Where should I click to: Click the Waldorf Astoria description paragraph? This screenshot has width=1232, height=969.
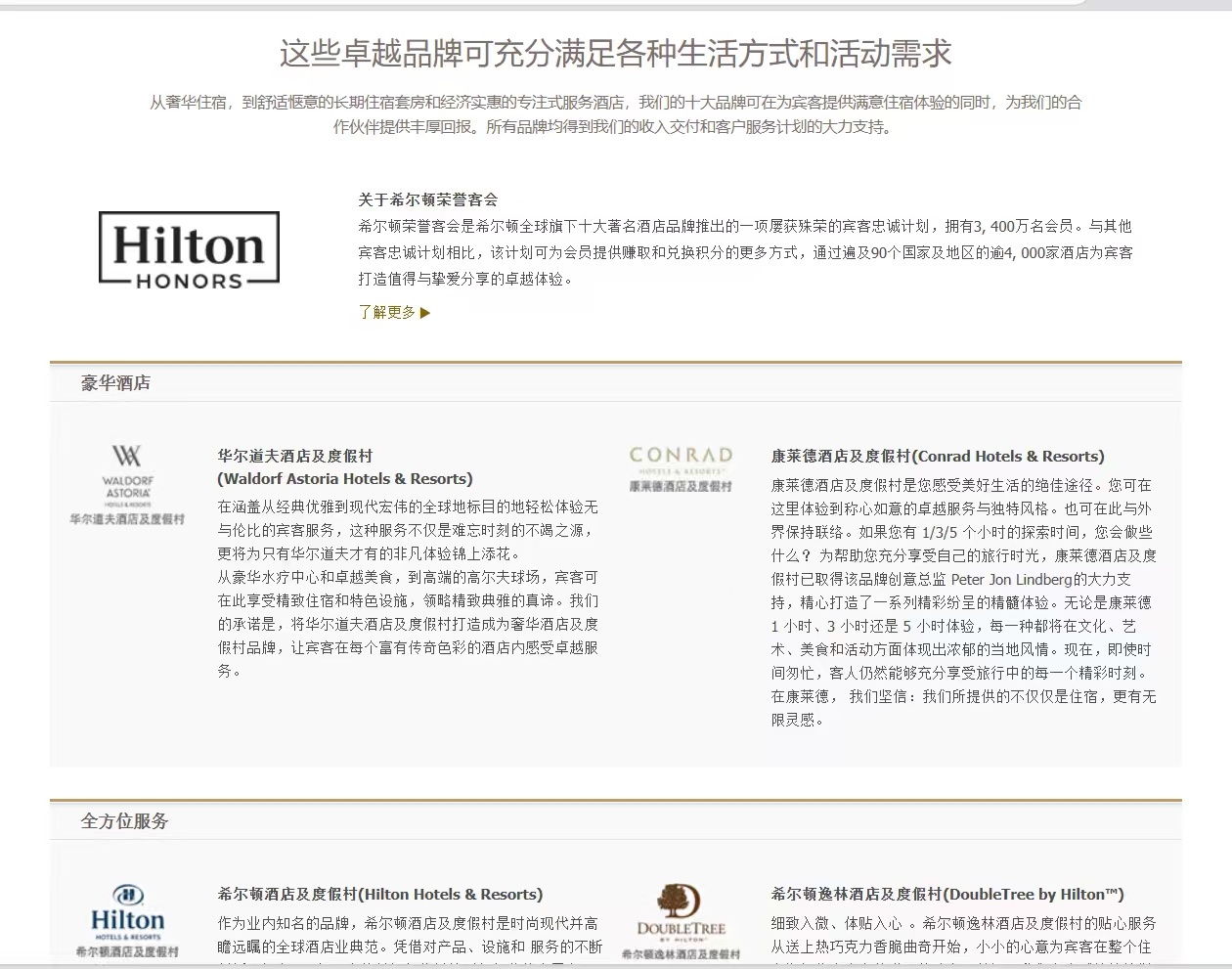(x=407, y=589)
